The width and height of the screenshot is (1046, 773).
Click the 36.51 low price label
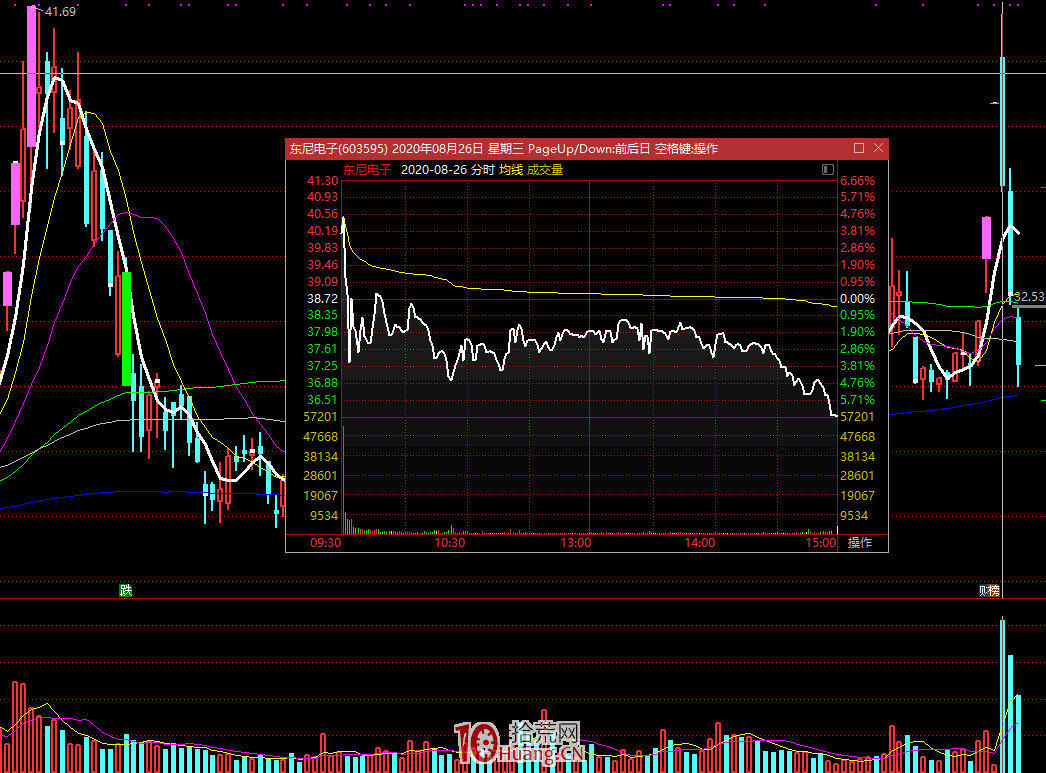[323, 400]
